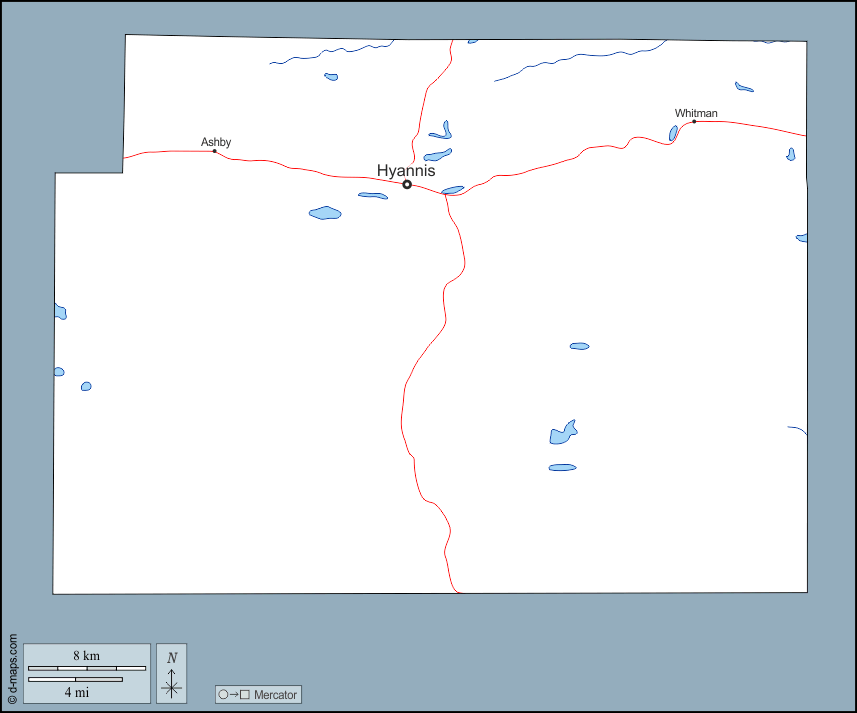Screen dimensions: 857x713
Task: Click the Whitman town dot marker
Action: 694,122
